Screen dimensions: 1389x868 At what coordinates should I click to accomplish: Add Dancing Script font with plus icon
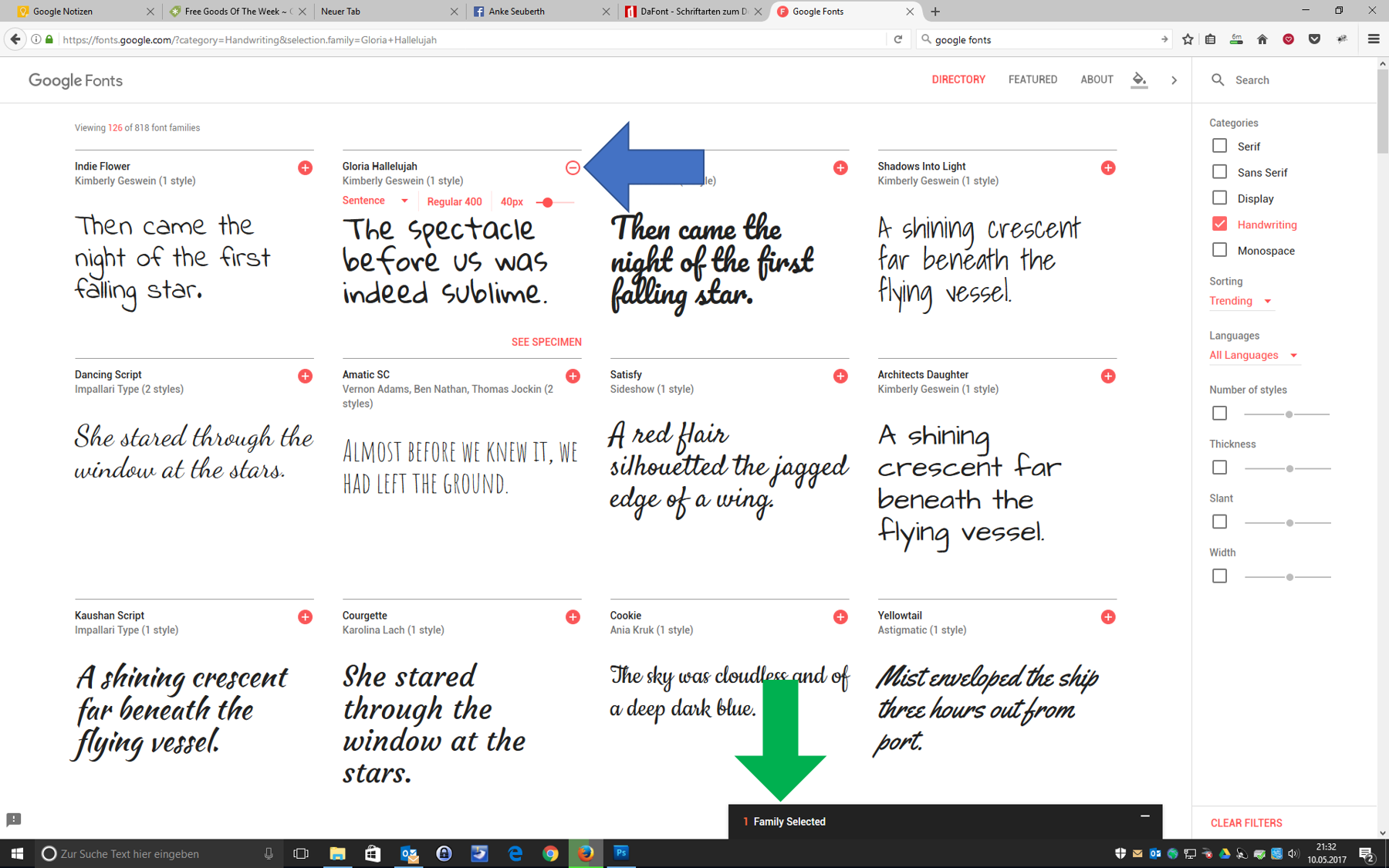tap(305, 376)
